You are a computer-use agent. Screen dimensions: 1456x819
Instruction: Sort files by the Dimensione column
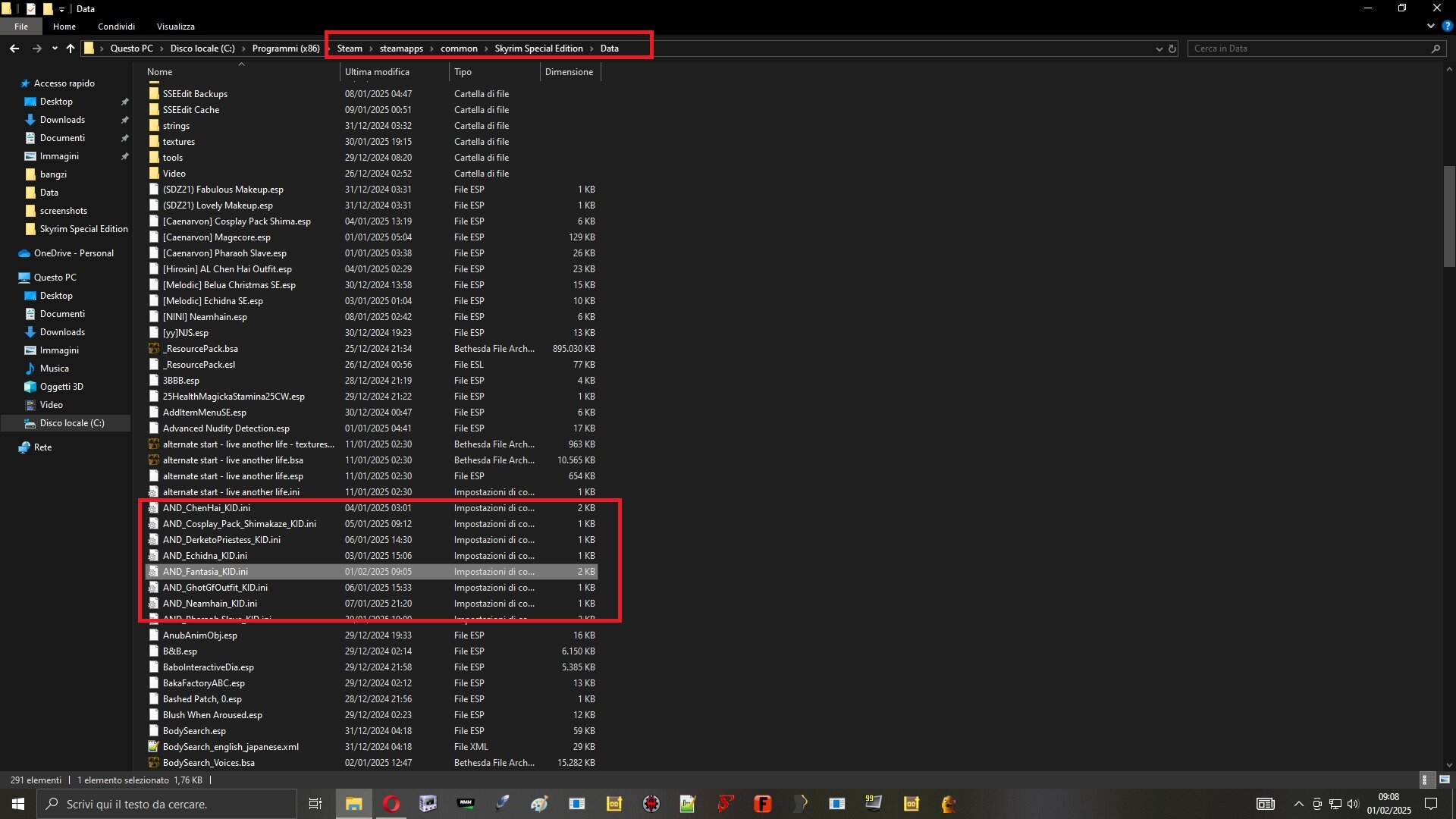click(570, 72)
